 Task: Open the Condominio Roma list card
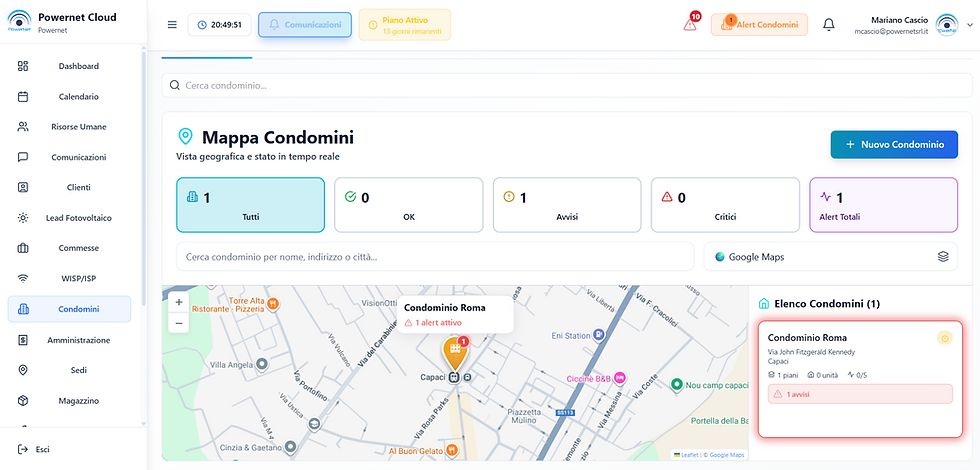coord(860,379)
